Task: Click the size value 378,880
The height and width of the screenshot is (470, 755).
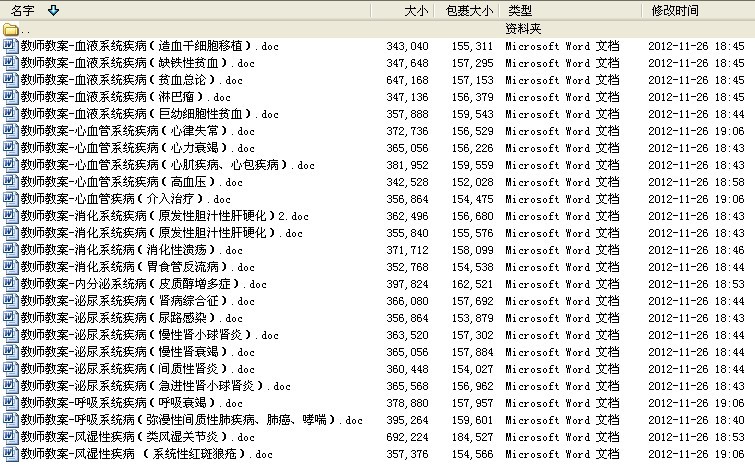Action: pyautogui.click(x=407, y=403)
